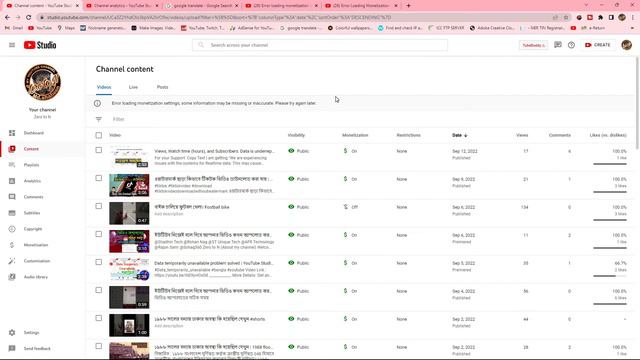The height and width of the screenshot is (360, 640).
Task: Switch to the Posts tab
Action: pyautogui.click(x=162, y=87)
